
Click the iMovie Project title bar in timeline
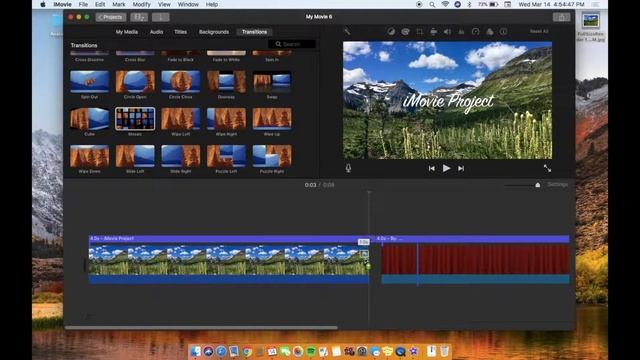(x=229, y=238)
